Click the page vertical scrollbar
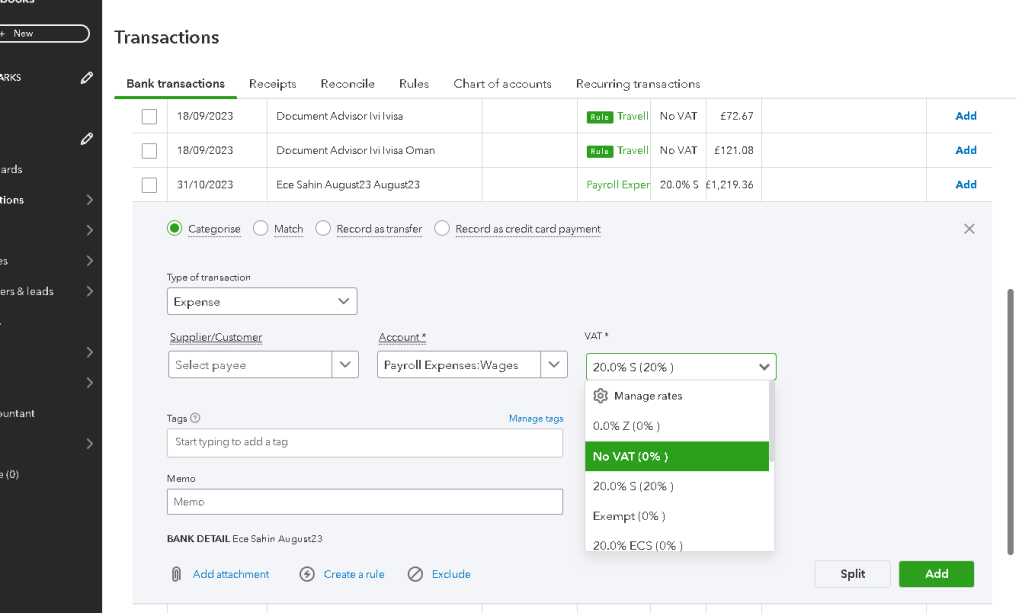This screenshot has width=1022, height=613. 1010,421
